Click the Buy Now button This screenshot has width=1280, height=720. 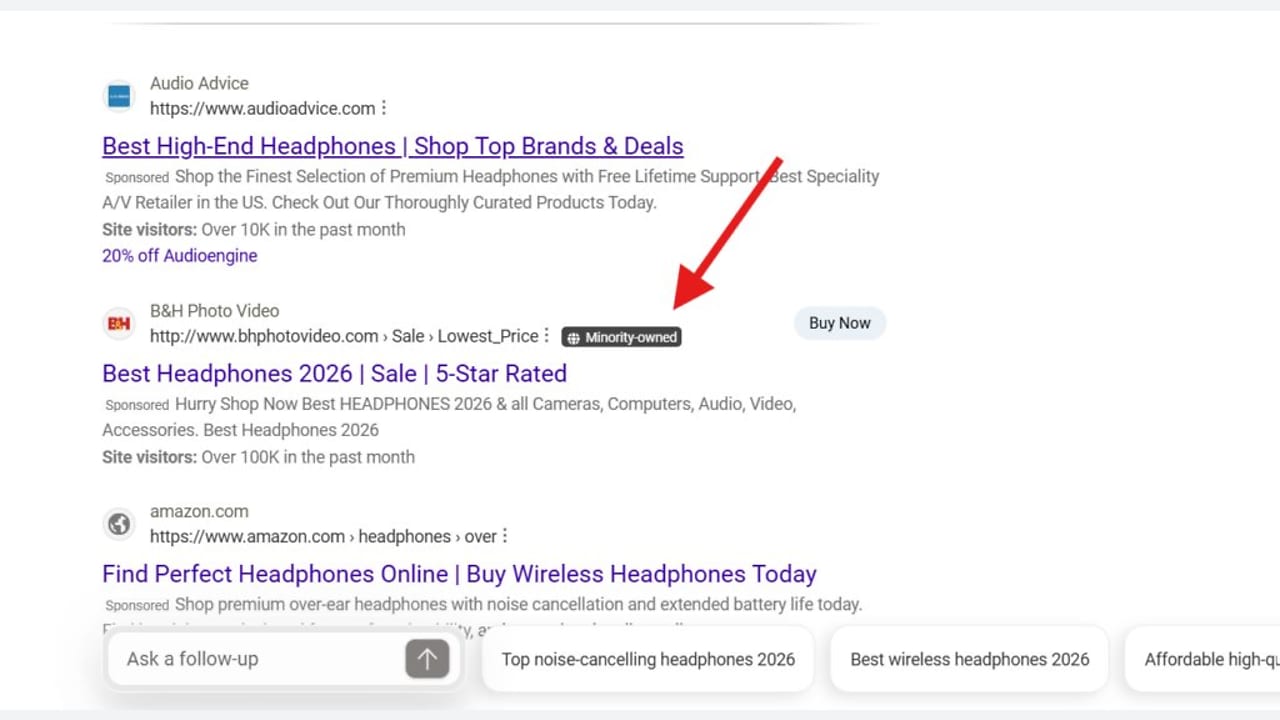tap(840, 323)
